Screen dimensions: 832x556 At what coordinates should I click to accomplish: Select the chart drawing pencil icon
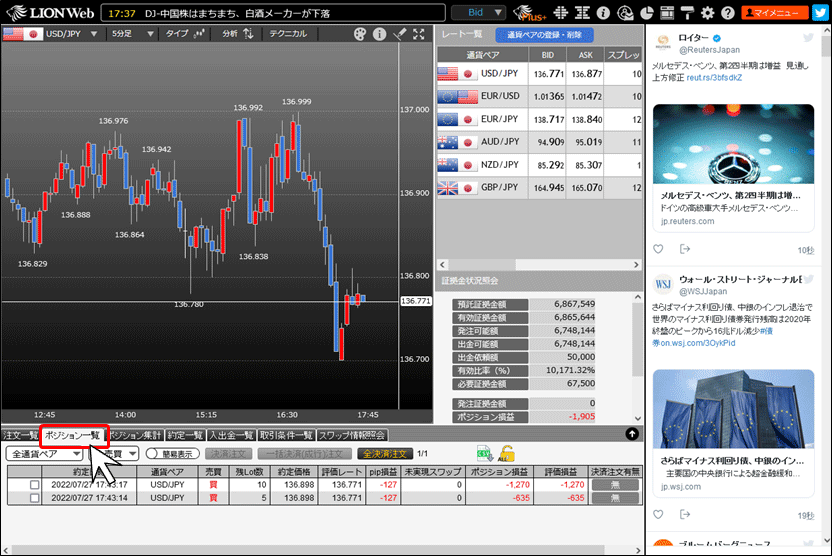(400, 34)
